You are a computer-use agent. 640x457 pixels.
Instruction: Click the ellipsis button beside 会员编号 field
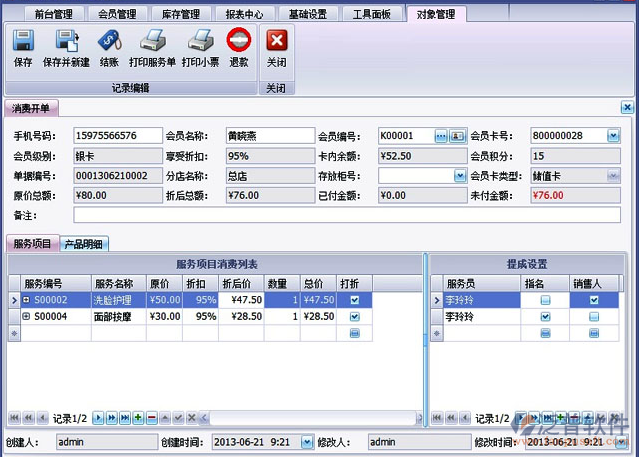tap(440, 136)
